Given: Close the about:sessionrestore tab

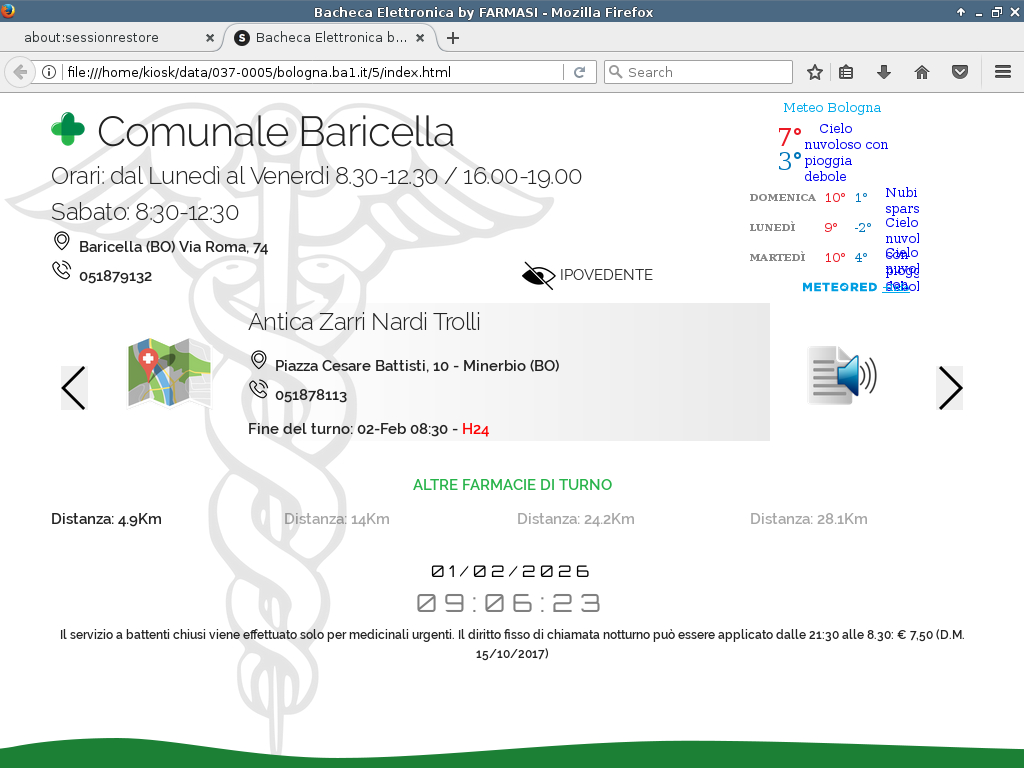Looking at the screenshot, I should pyautogui.click(x=210, y=38).
